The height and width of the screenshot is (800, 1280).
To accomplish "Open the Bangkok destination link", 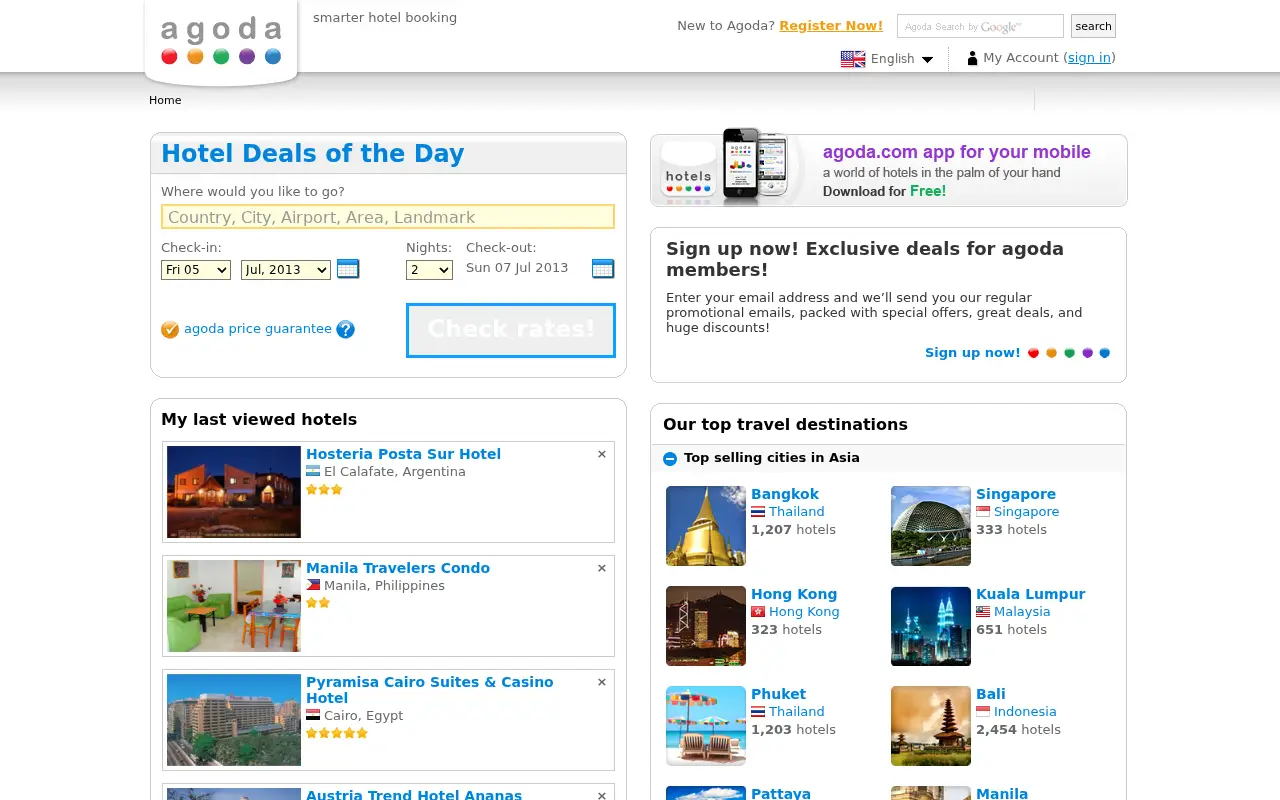I will (x=785, y=494).
